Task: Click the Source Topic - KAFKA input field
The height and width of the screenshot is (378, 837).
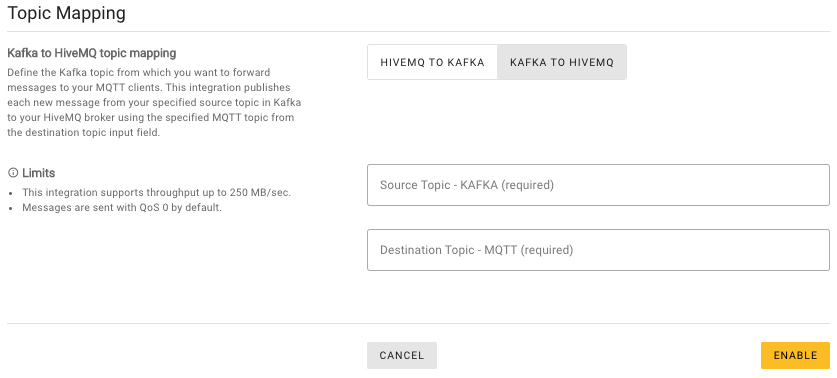Action: pos(598,185)
